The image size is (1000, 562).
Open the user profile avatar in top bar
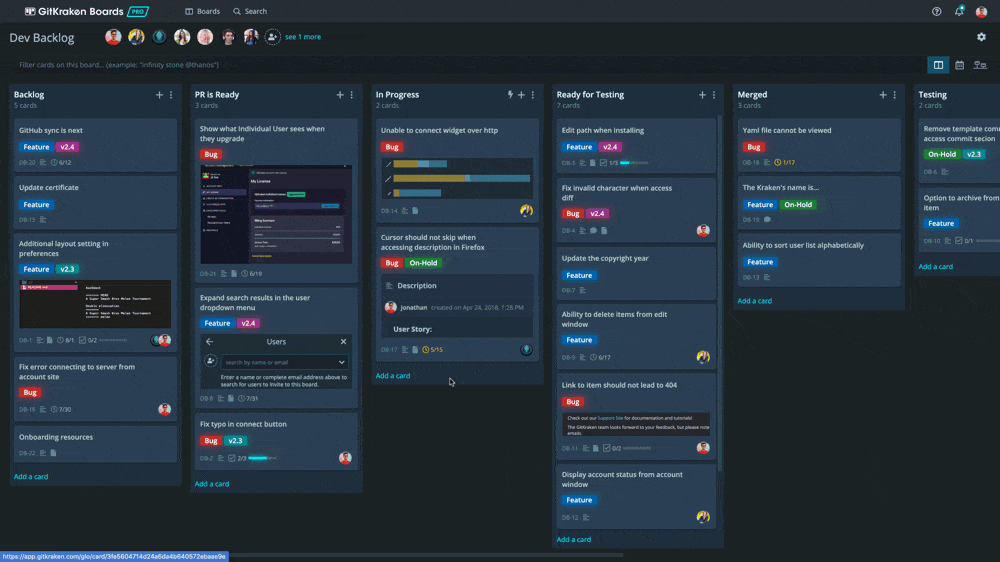982,11
